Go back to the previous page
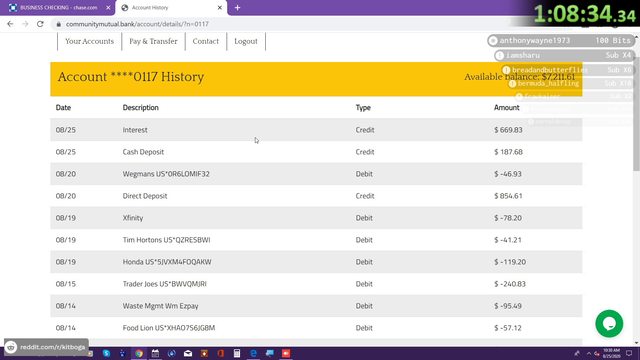This screenshot has height=360, width=640. [x=10, y=24]
